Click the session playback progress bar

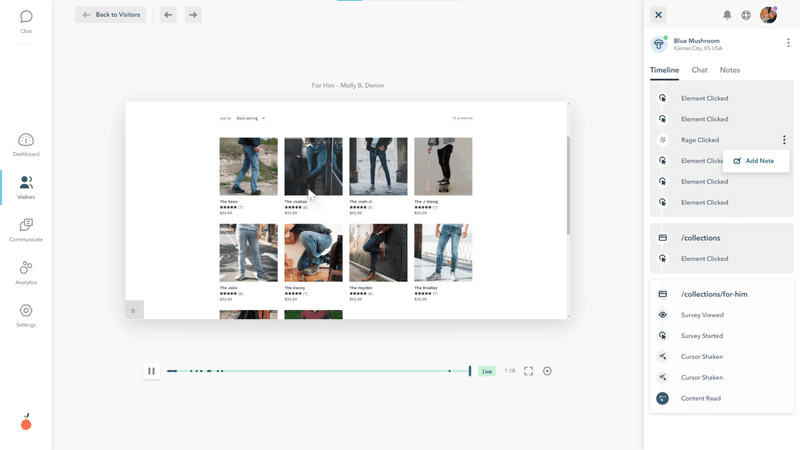pos(320,371)
